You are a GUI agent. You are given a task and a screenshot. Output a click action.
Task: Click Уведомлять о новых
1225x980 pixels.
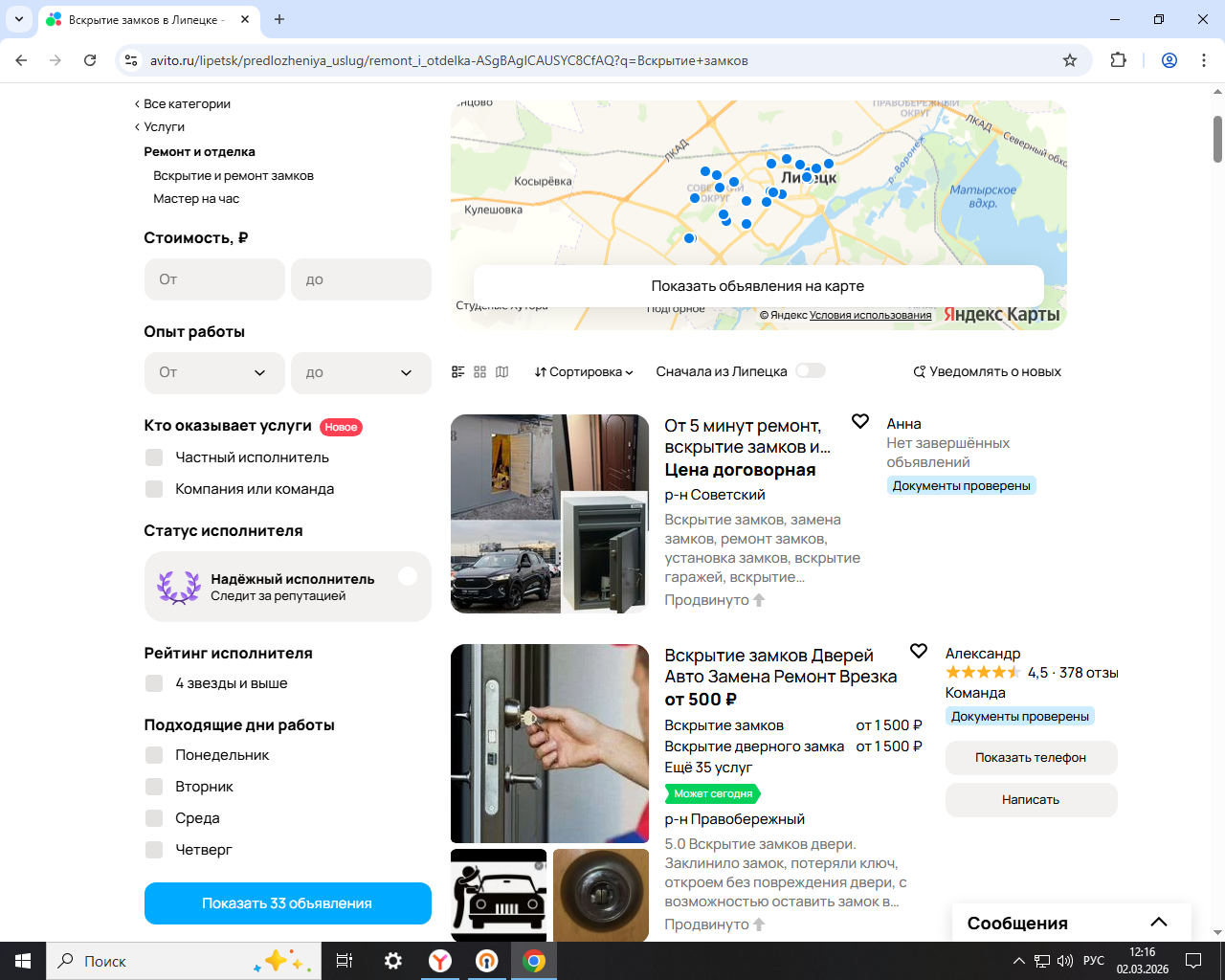click(x=987, y=371)
